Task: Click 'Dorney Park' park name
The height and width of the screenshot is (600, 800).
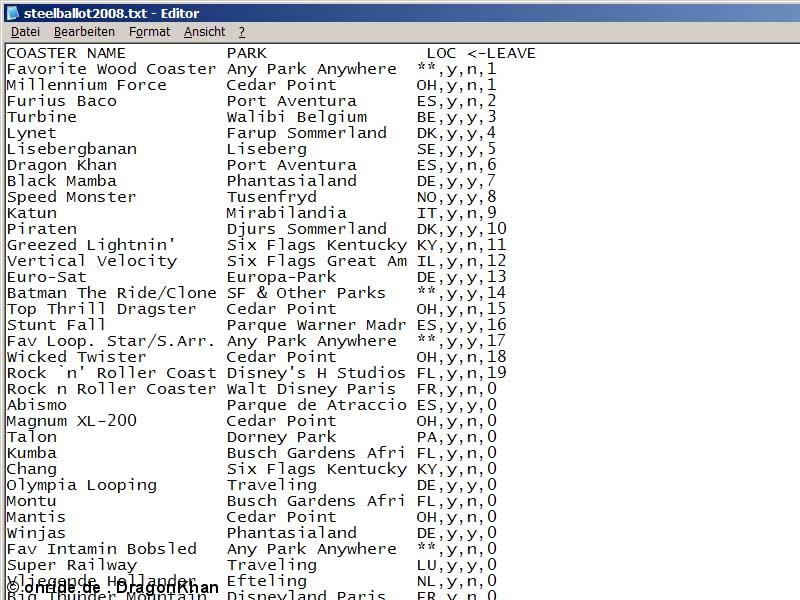Action: (x=282, y=437)
